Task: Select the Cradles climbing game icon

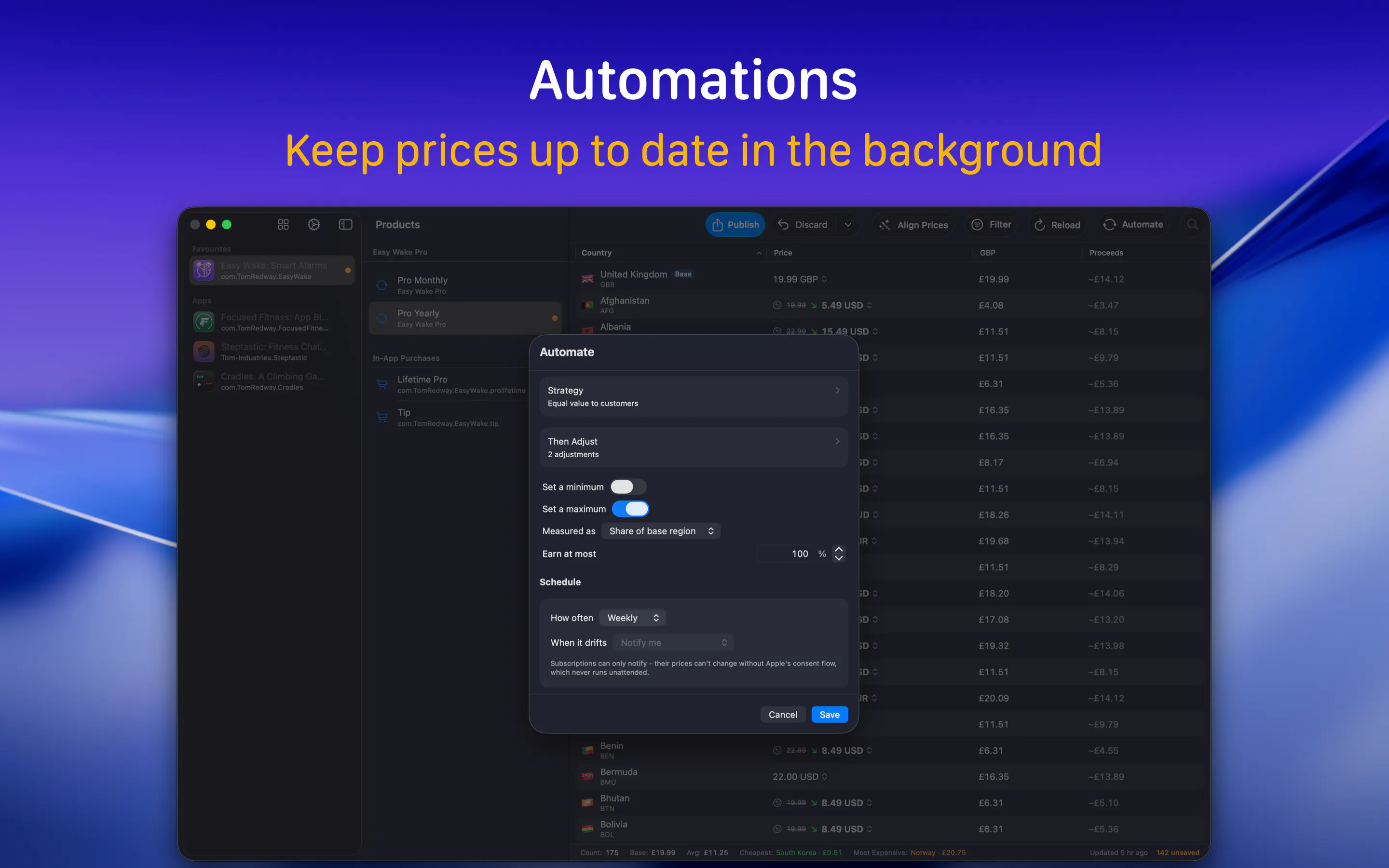Action: tap(204, 380)
